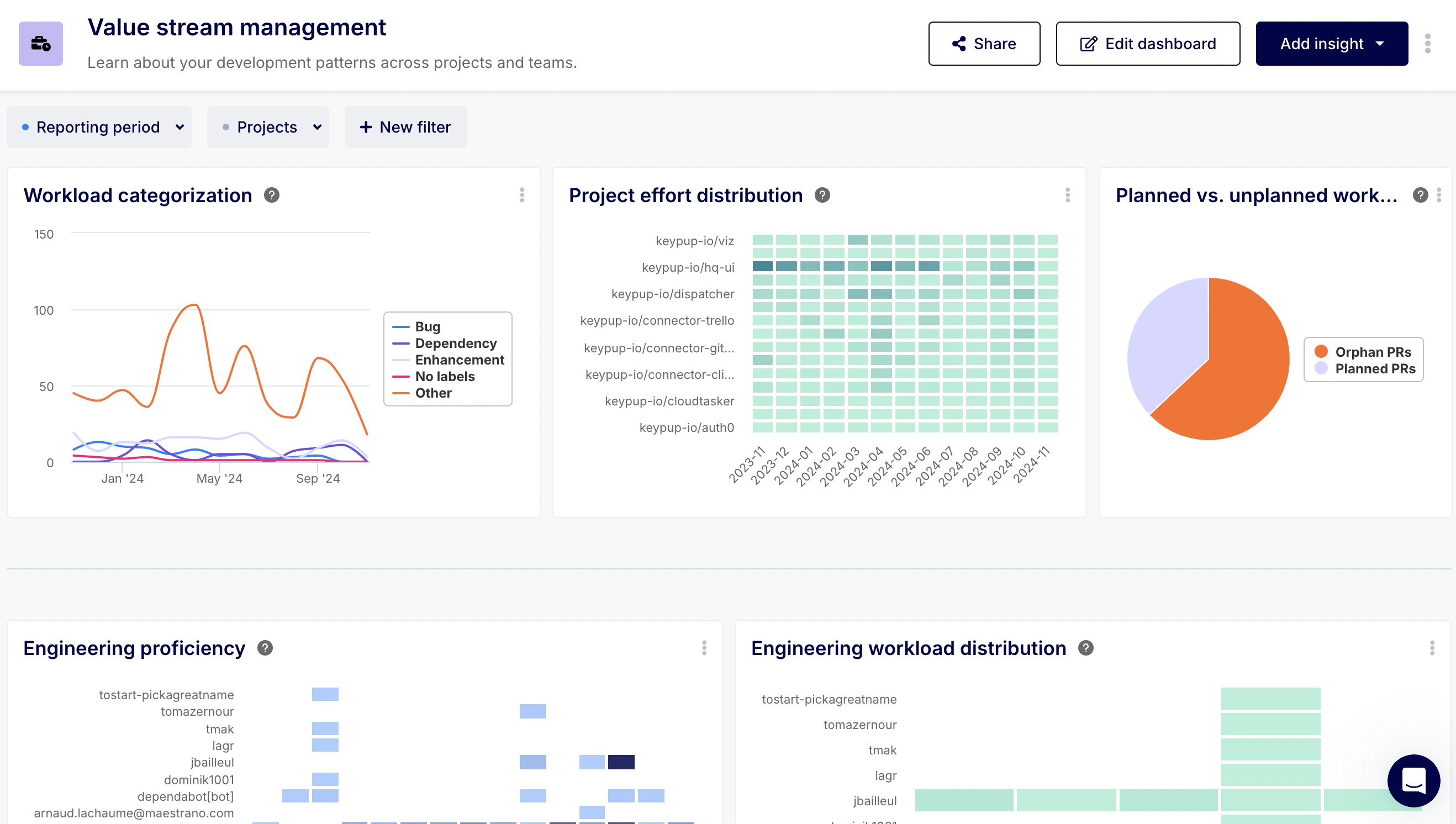This screenshot has height=824, width=1456.
Task: Click Edit dashboard button
Action: (1148, 44)
